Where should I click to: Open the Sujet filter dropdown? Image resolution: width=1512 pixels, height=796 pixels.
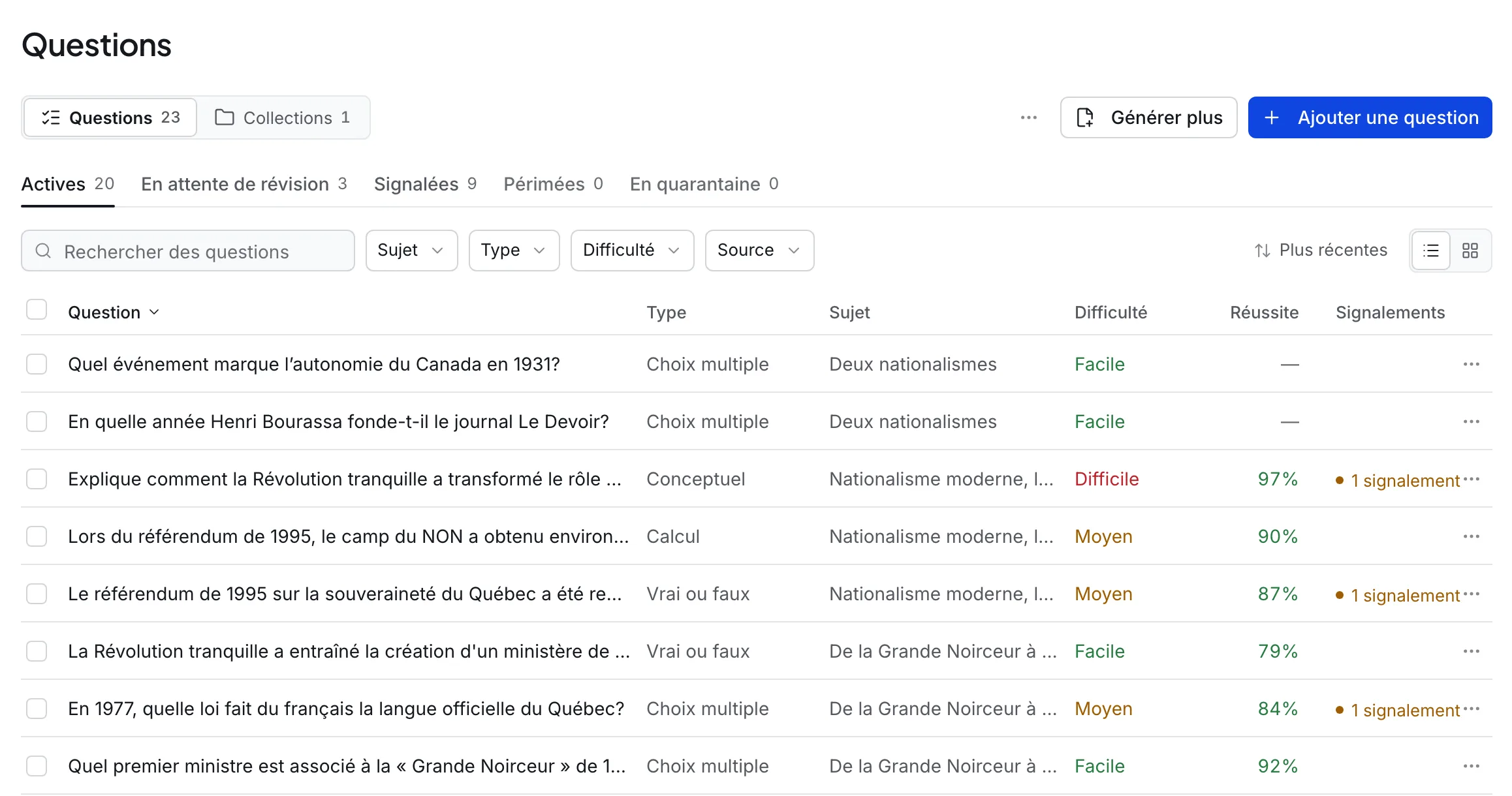point(411,251)
